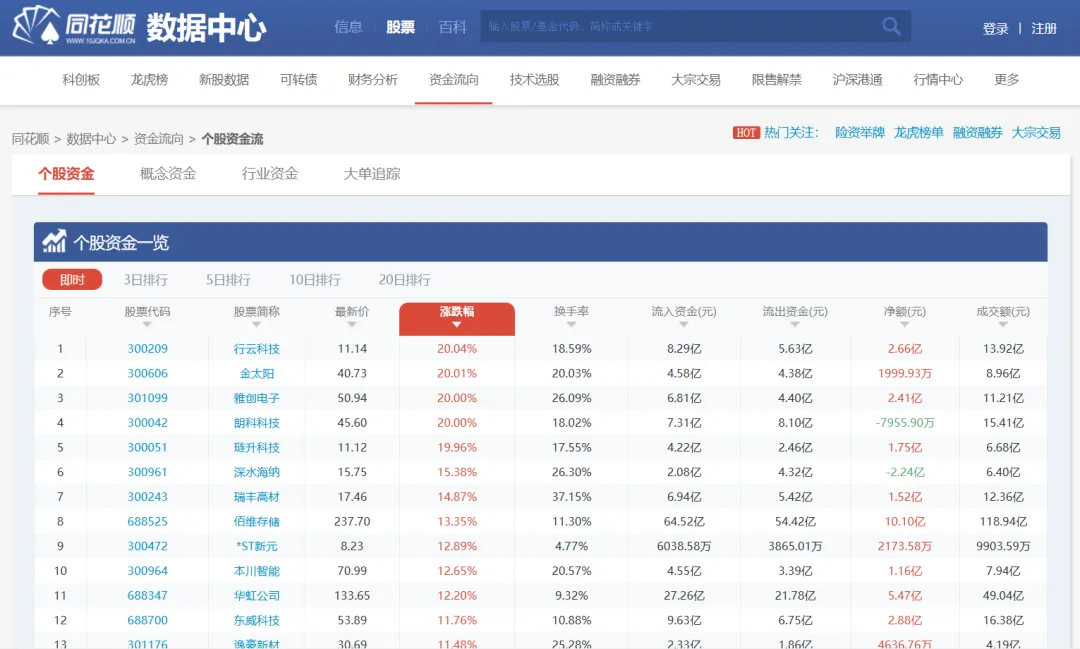Sort by 流入资金(元) column arrow
The height and width of the screenshot is (649, 1080).
point(684,324)
